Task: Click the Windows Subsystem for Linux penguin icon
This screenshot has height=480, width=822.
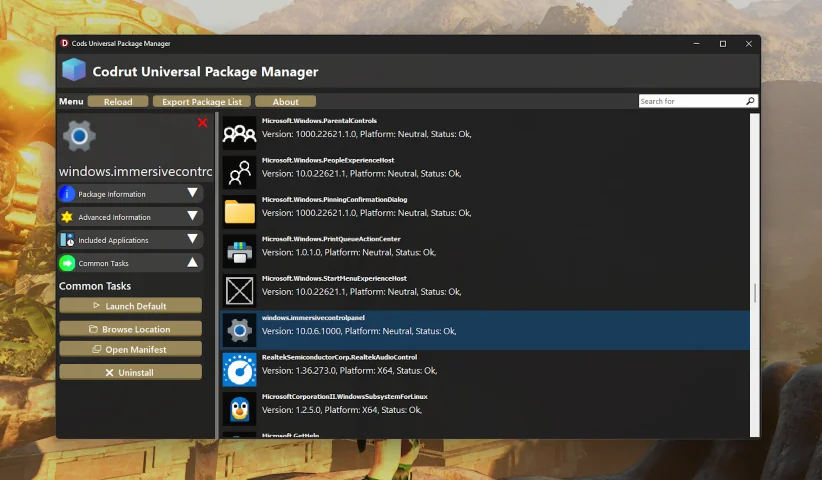Action: pyautogui.click(x=240, y=409)
